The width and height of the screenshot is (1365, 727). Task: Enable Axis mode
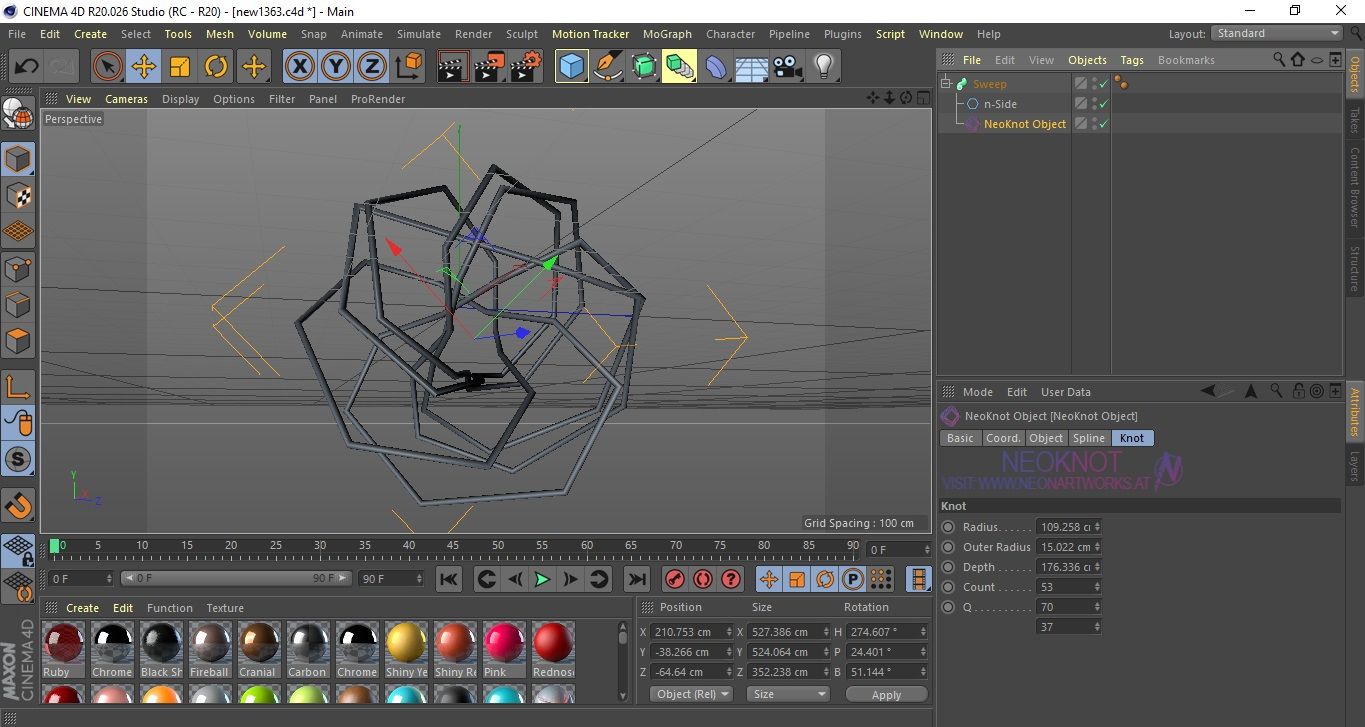tap(18, 388)
